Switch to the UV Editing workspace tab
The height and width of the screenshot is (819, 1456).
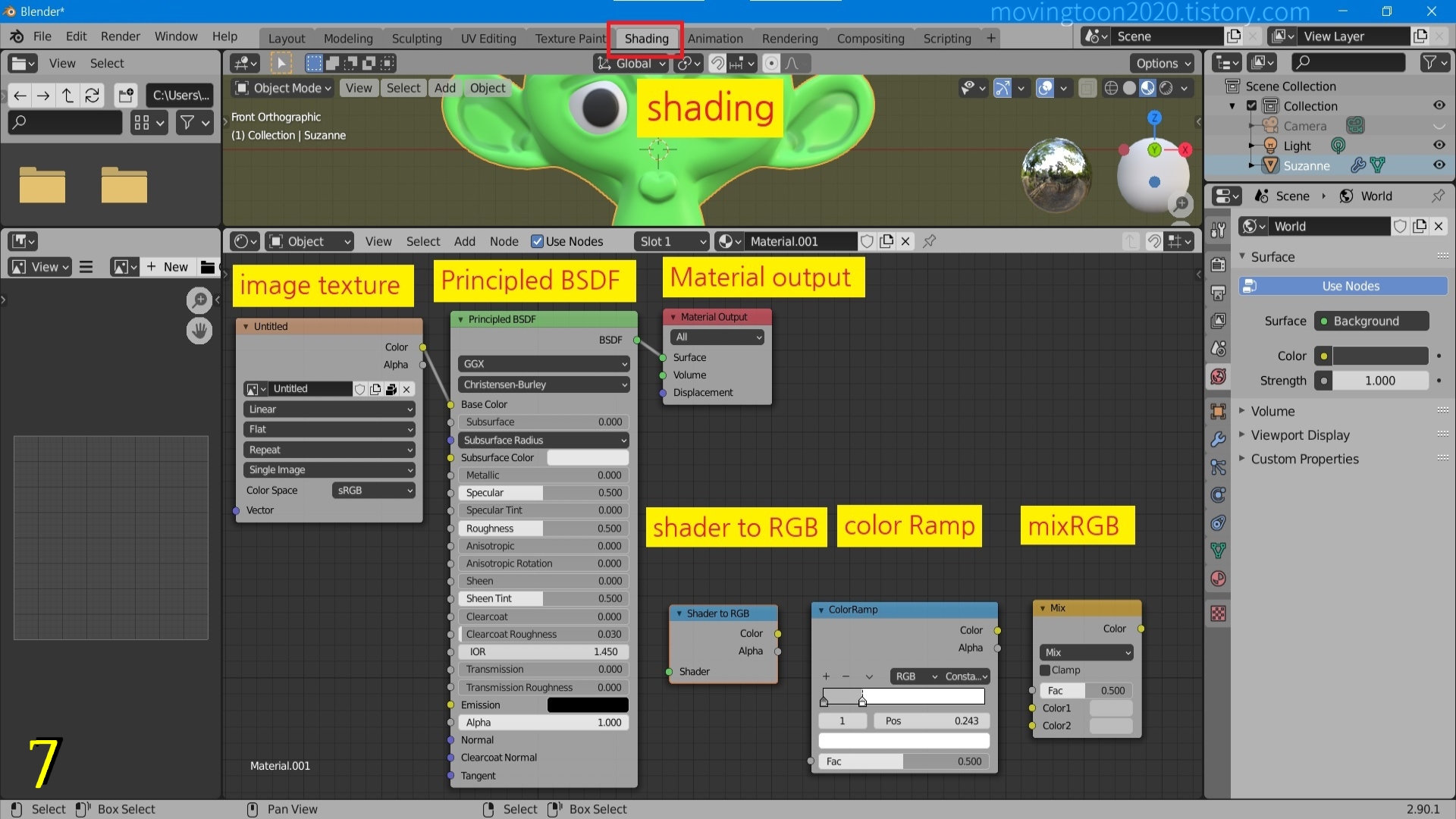[488, 39]
